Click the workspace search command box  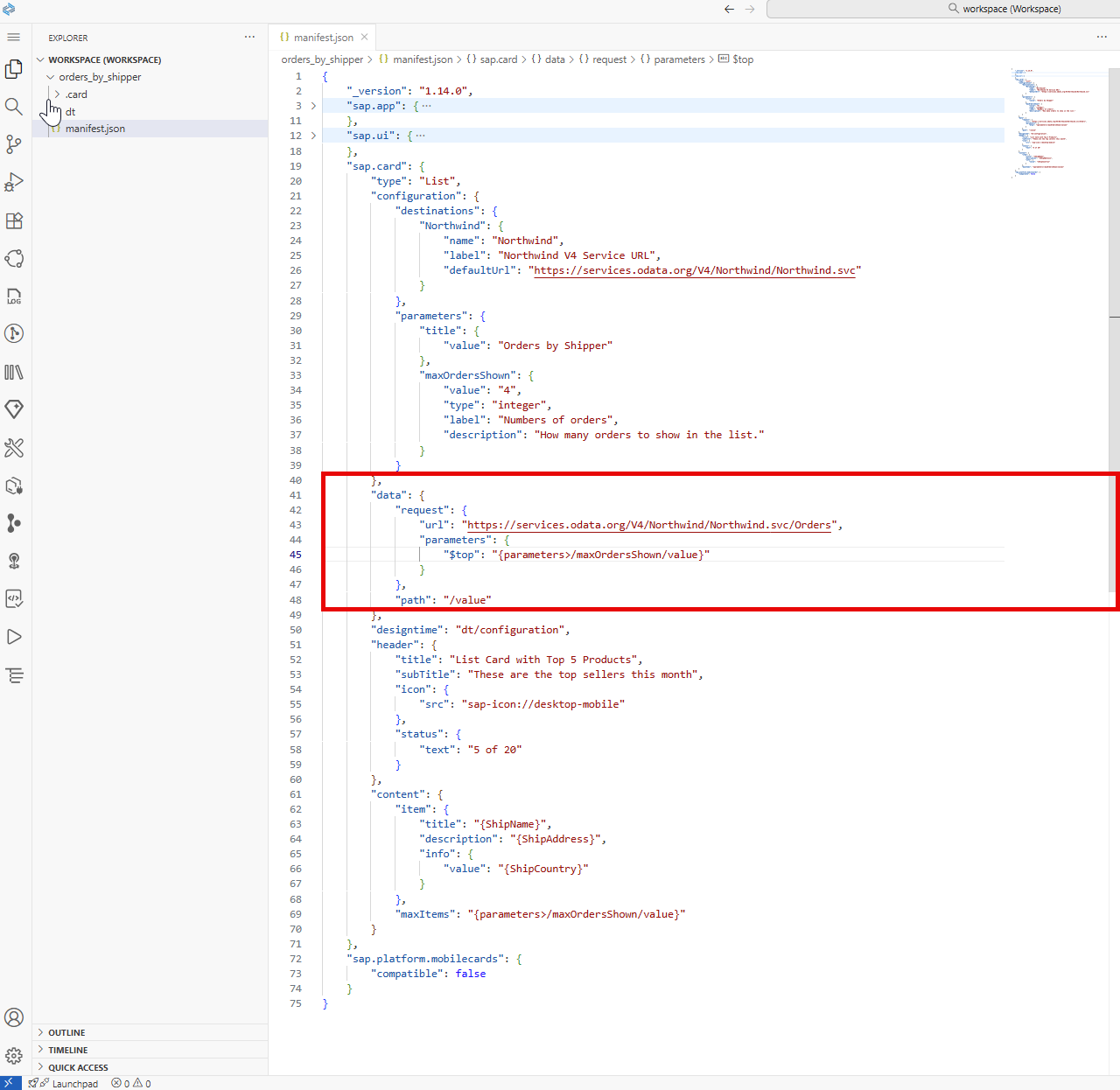tap(943, 9)
